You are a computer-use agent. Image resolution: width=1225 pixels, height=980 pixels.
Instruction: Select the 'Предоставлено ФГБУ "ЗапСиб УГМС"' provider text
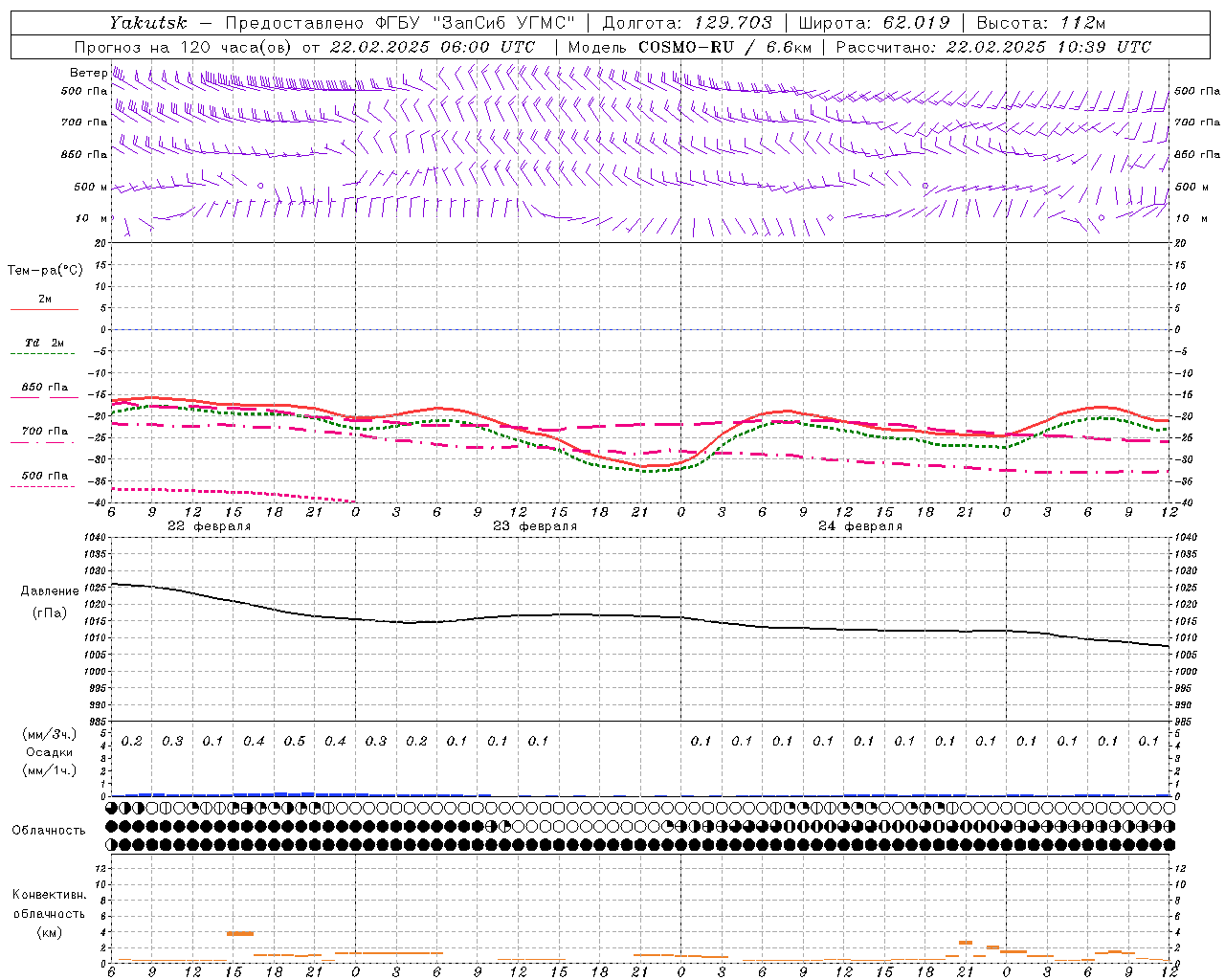pyautogui.click(x=400, y=23)
